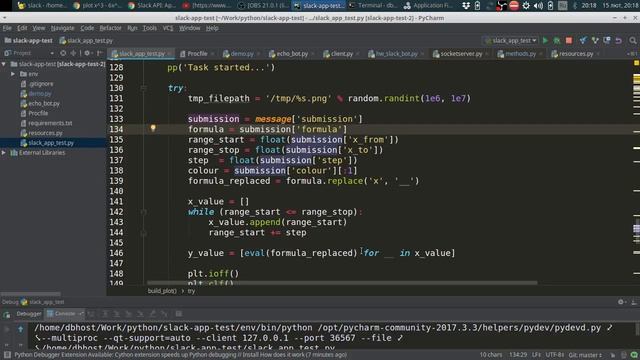The height and width of the screenshot is (360, 640).
Task: Click the collapse-all icon in Project panel
Action: [73, 53]
